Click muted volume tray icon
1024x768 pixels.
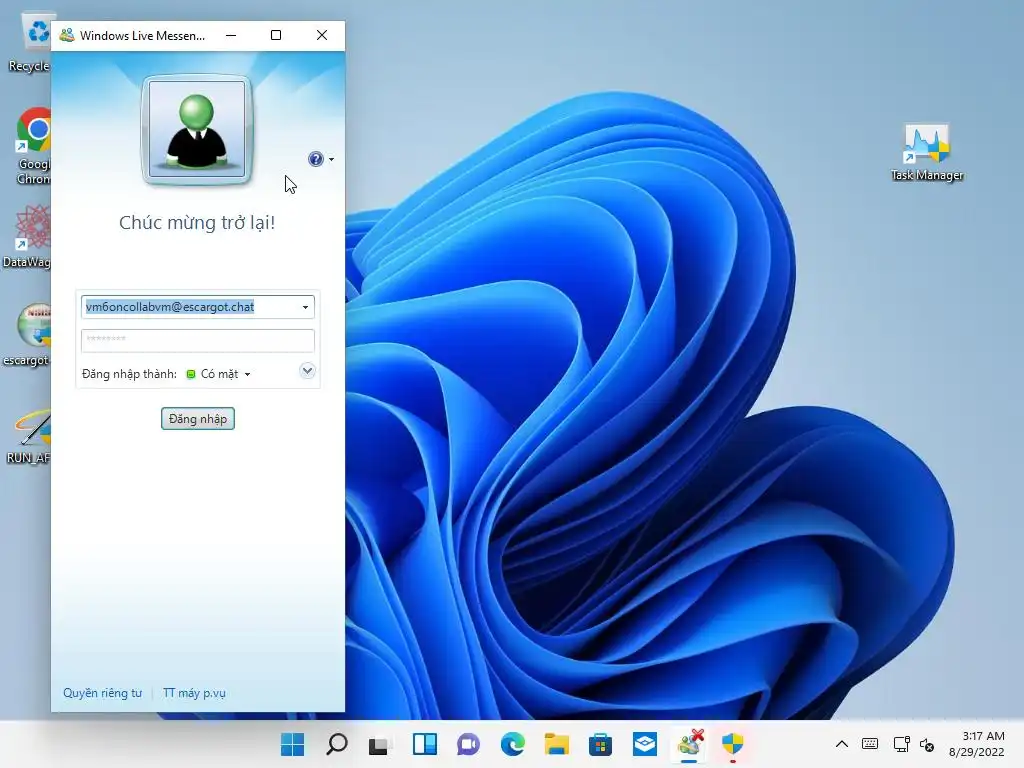pyautogui.click(x=927, y=744)
